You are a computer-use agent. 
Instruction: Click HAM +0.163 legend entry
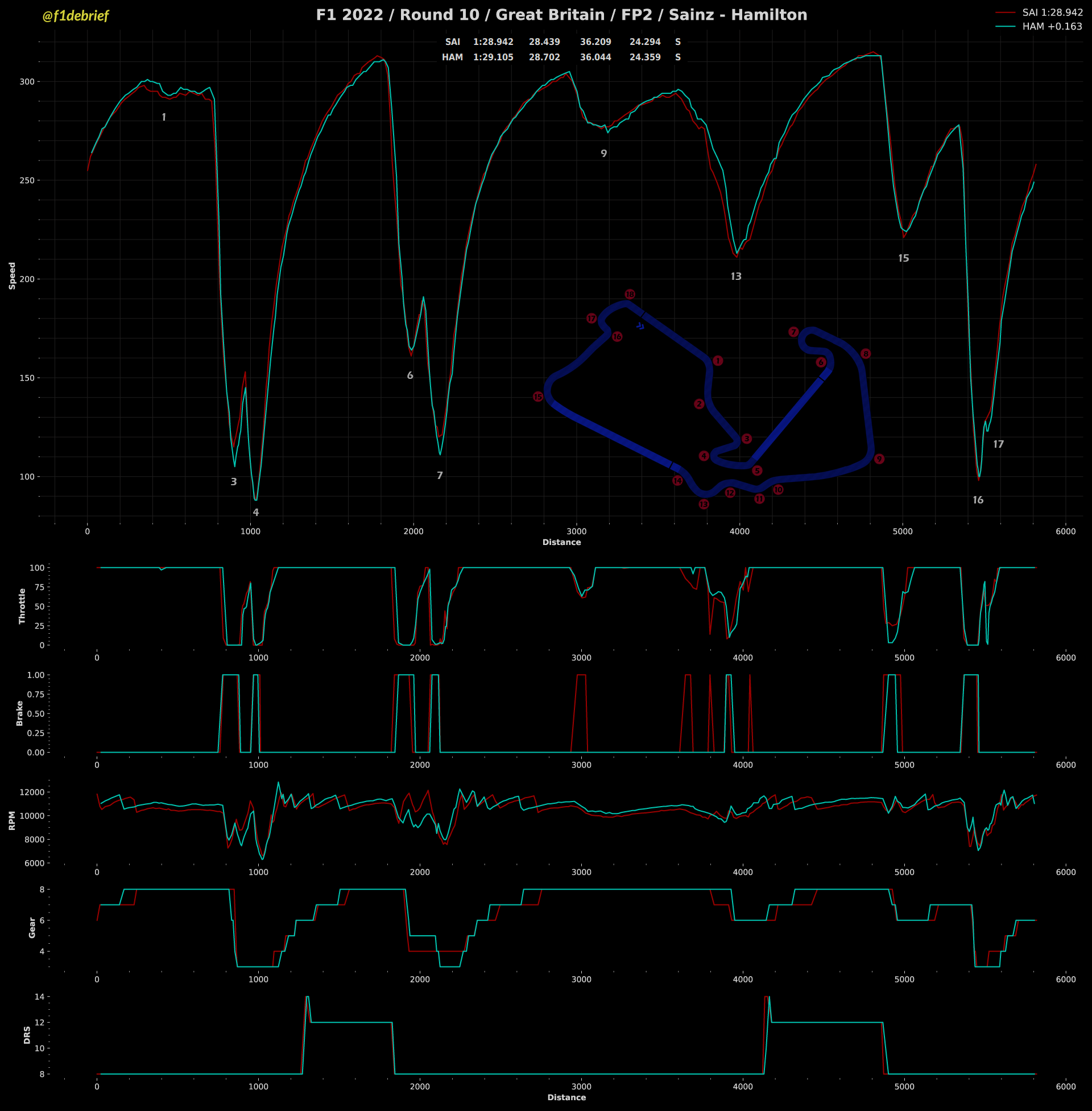pyautogui.click(x=1052, y=26)
